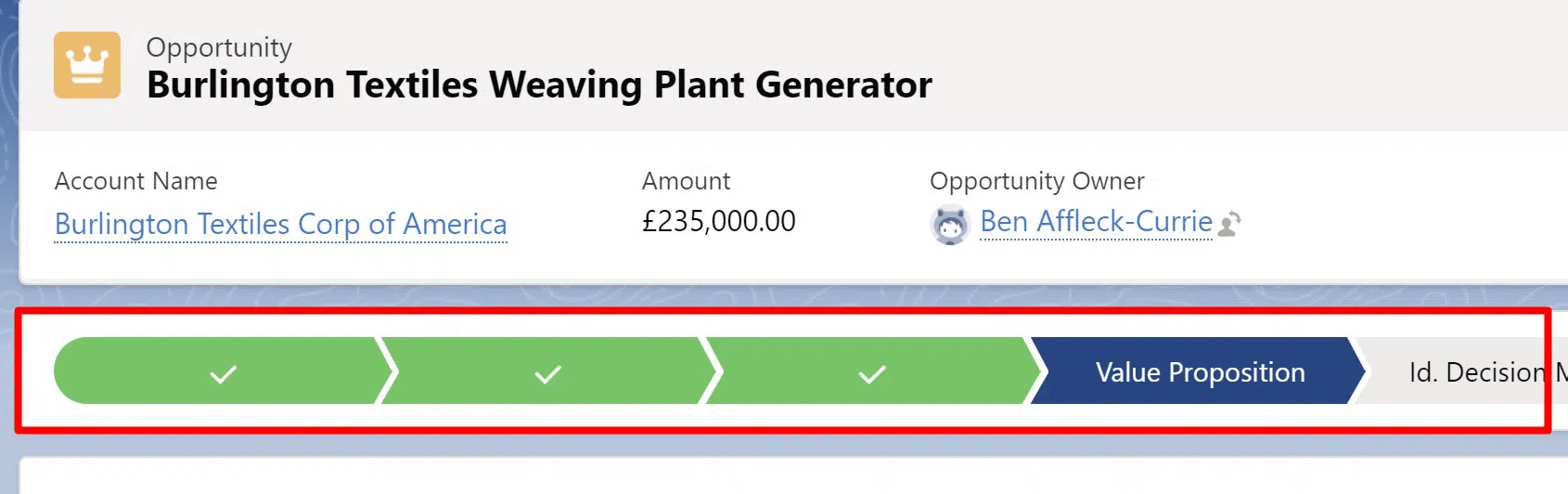The height and width of the screenshot is (494, 1568).
Task: Click the £235,000.00 amount value
Action: click(x=718, y=222)
